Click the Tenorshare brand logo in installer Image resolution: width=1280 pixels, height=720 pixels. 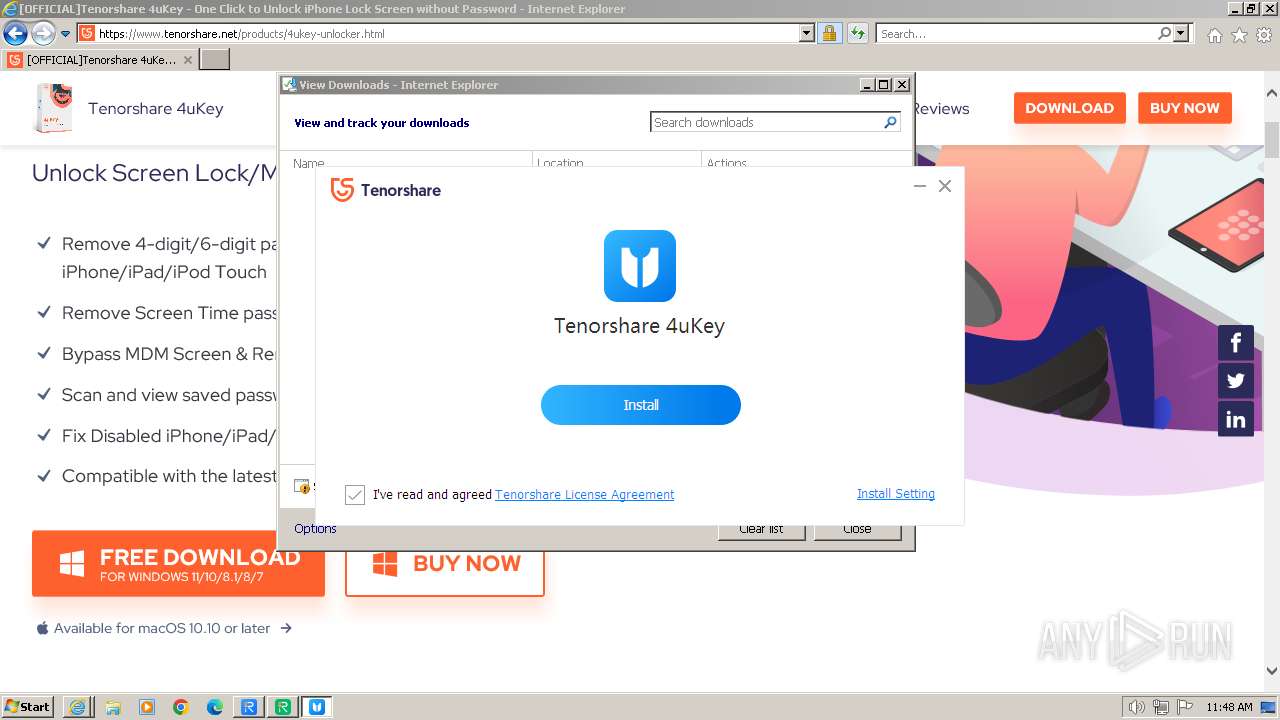pos(386,190)
